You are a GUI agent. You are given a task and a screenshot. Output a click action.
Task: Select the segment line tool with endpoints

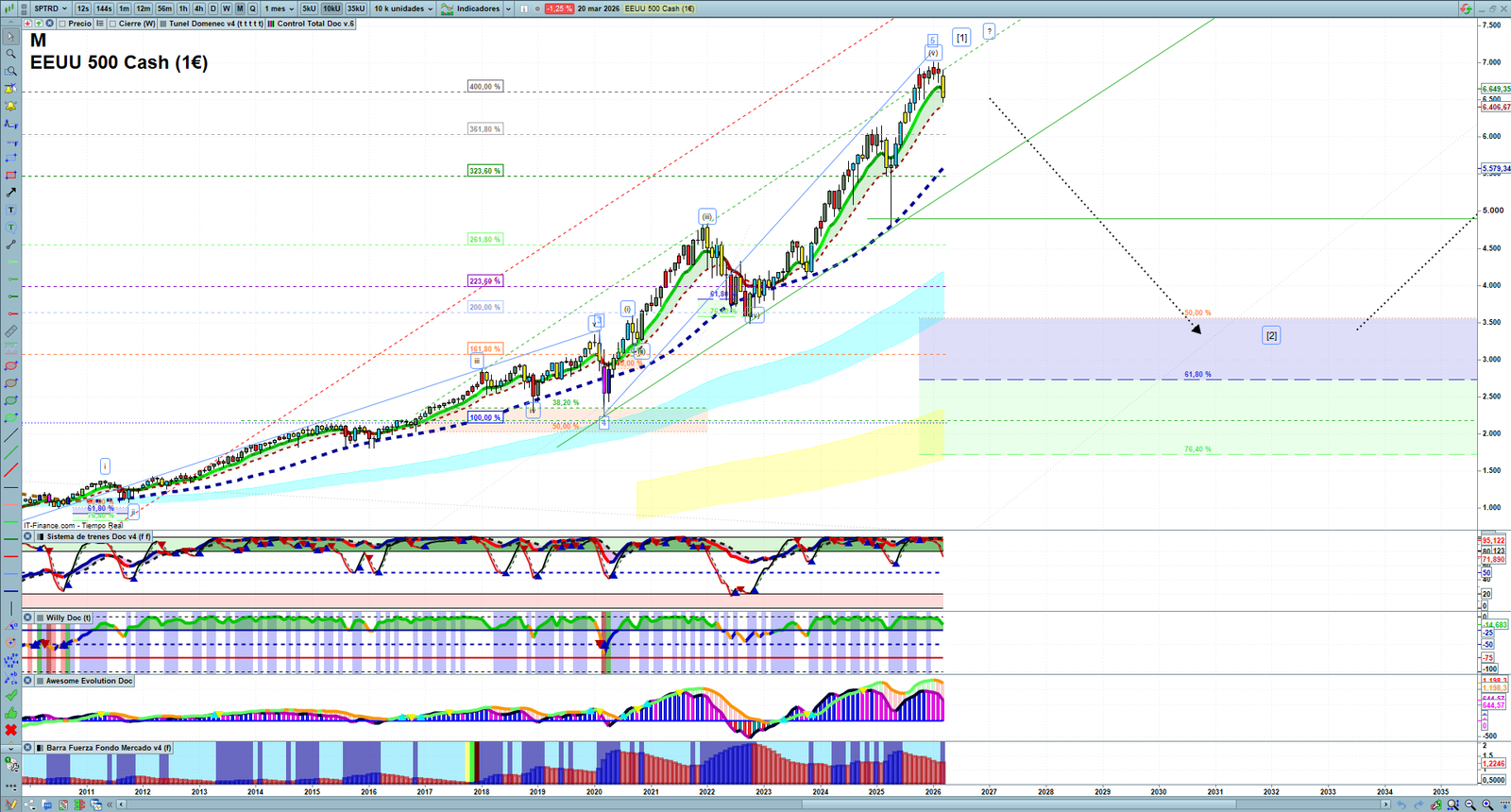[x=10, y=245]
